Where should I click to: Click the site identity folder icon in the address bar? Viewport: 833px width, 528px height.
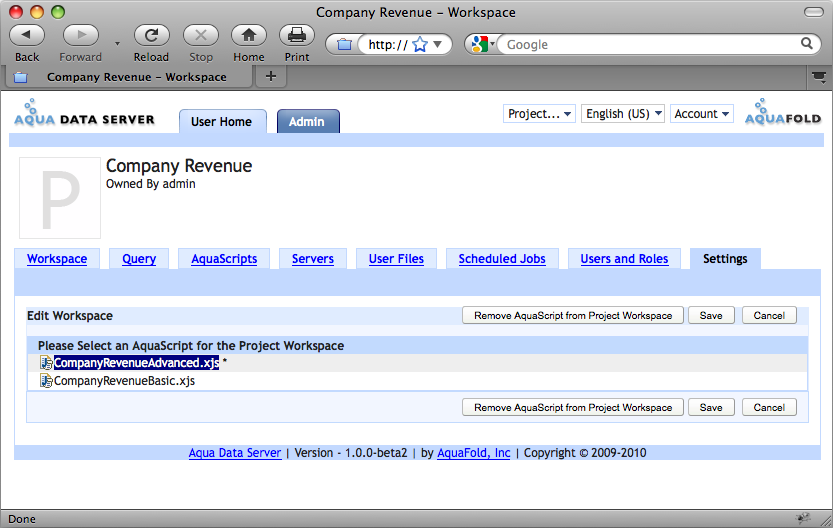point(344,45)
